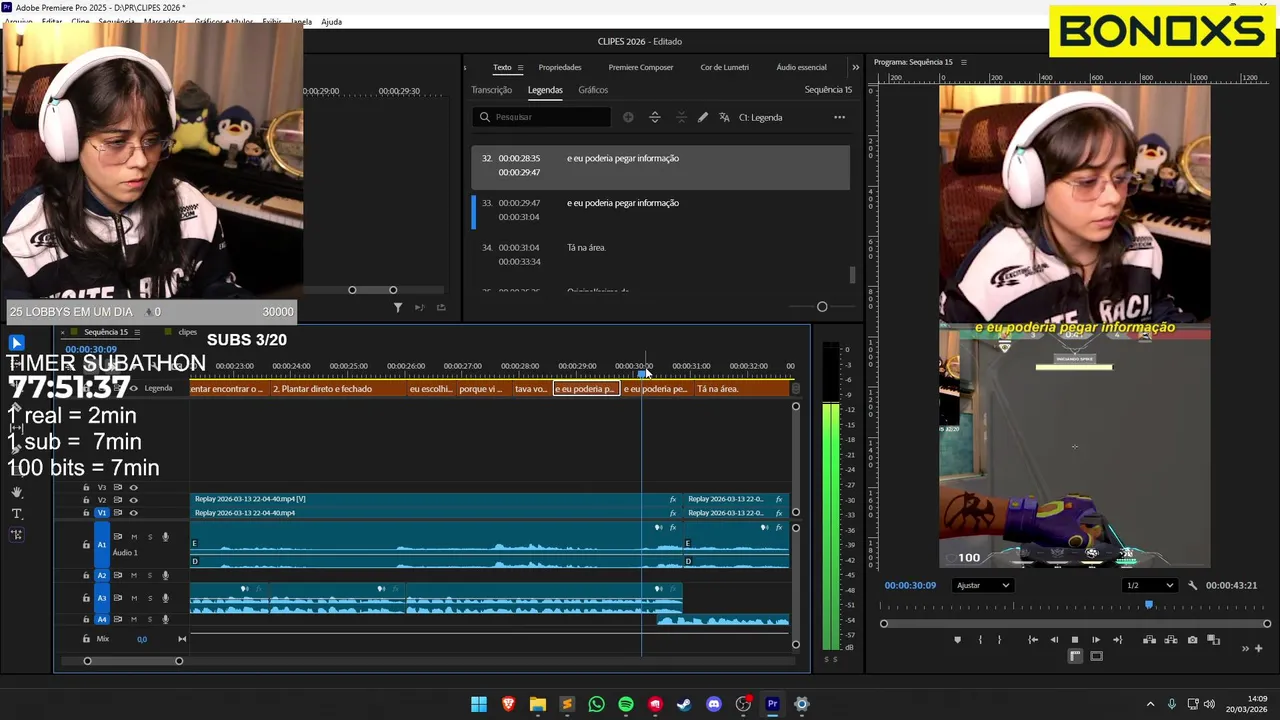
Task: Click the split caption icon in Legendas toolbar
Action: pos(655,117)
